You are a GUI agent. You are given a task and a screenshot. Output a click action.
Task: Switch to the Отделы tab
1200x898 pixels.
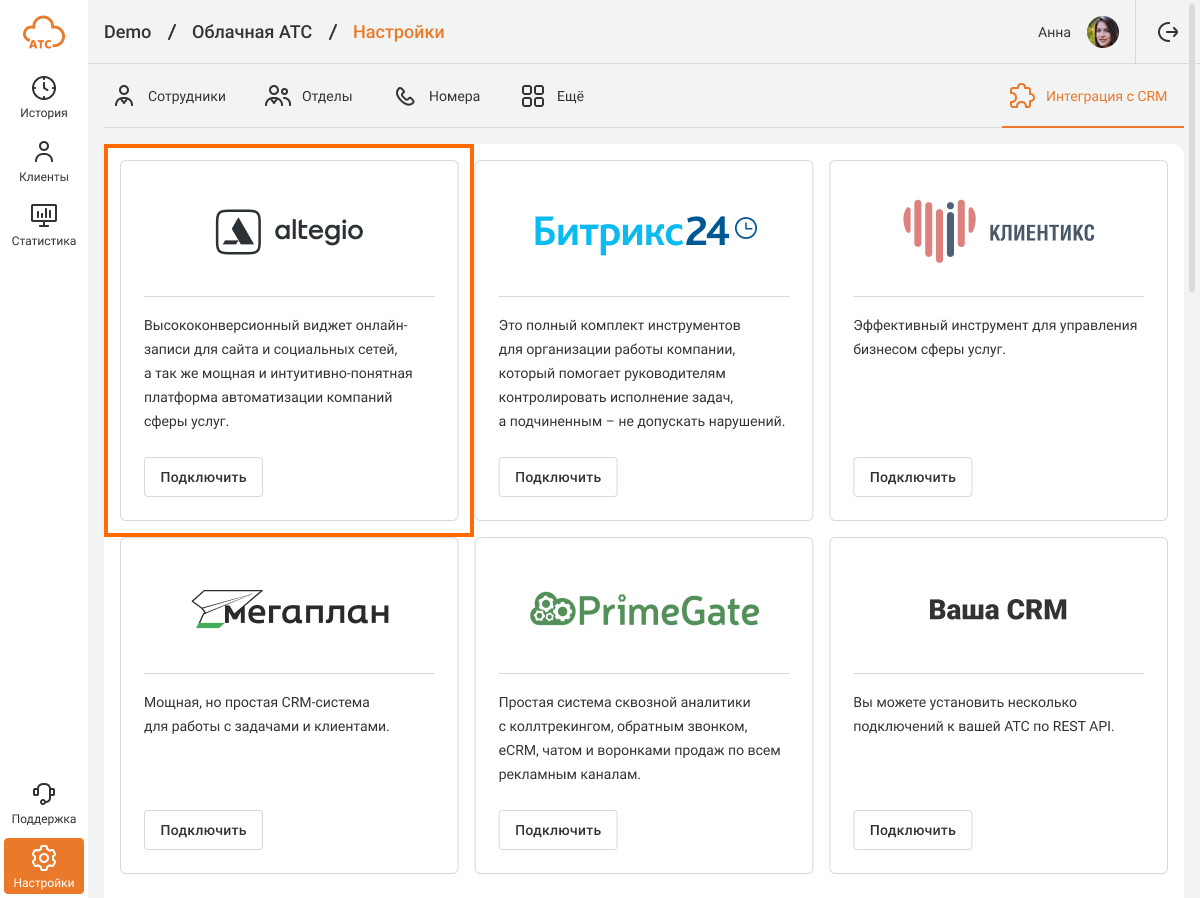pos(309,97)
